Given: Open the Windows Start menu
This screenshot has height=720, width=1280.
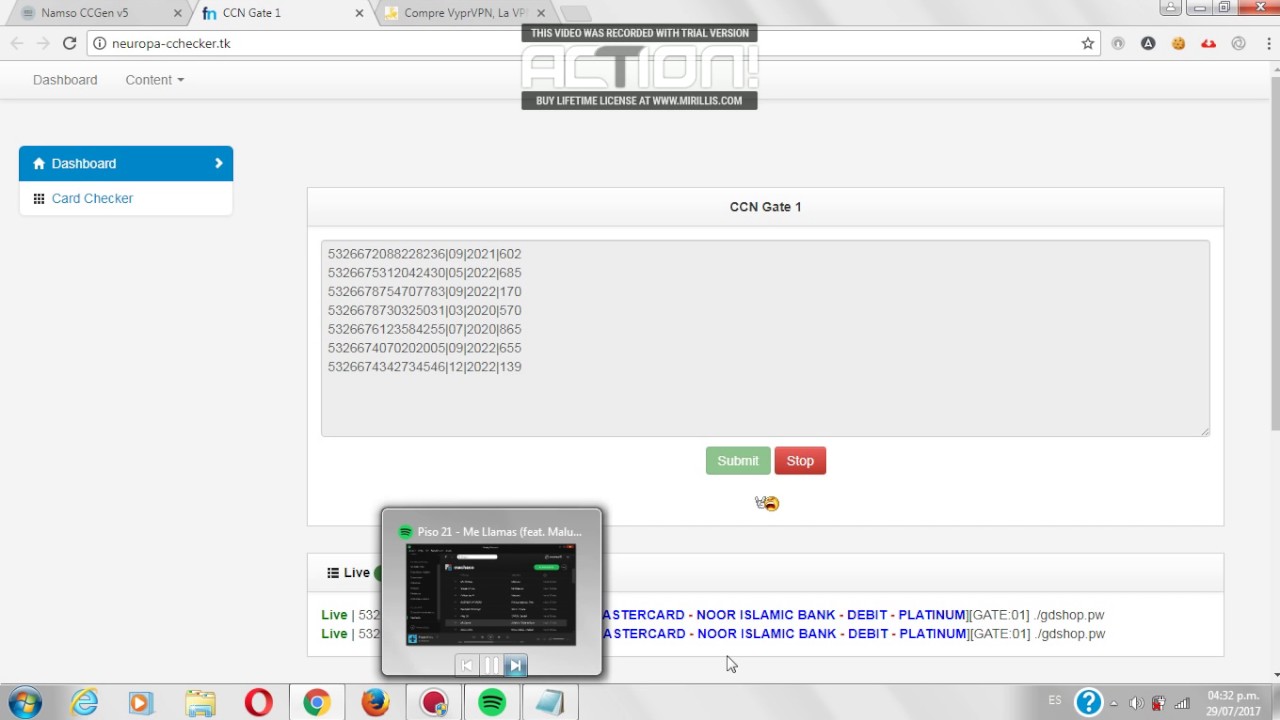Looking at the screenshot, I should click(x=25, y=702).
